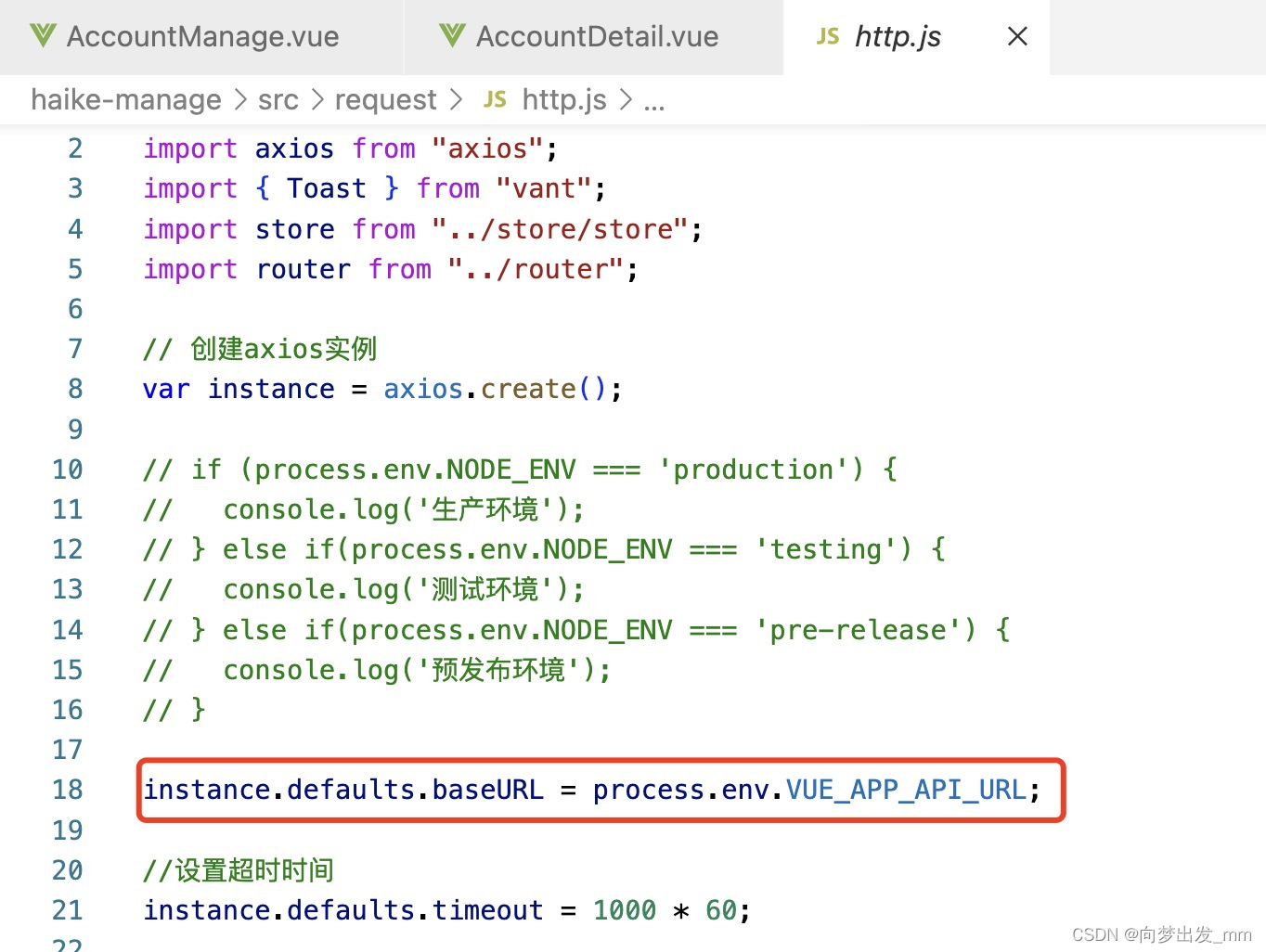Click the import statement for vant Toast
This screenshot has height=952, width=1266.
(373, 187)
